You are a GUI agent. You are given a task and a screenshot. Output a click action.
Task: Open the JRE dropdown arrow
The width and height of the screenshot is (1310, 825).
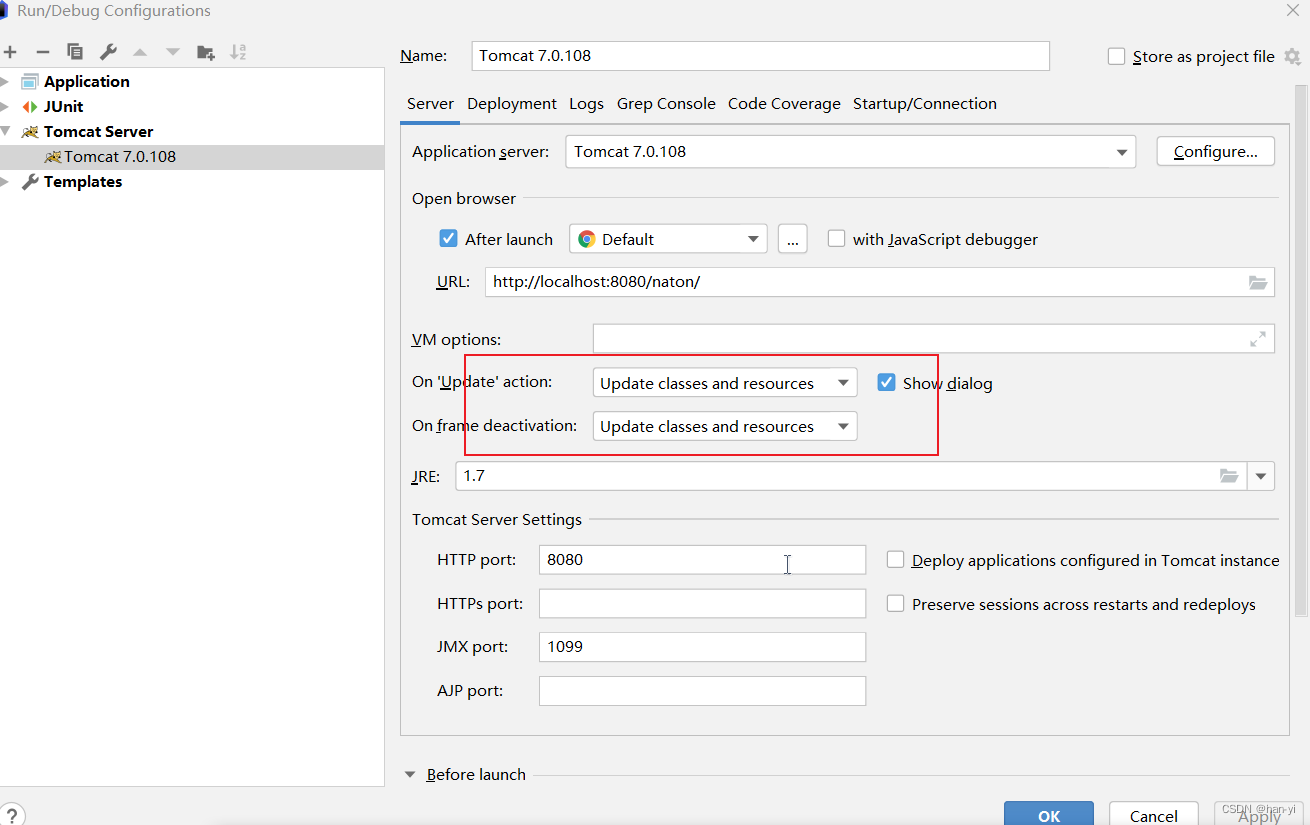click(x=1260, y=476)
